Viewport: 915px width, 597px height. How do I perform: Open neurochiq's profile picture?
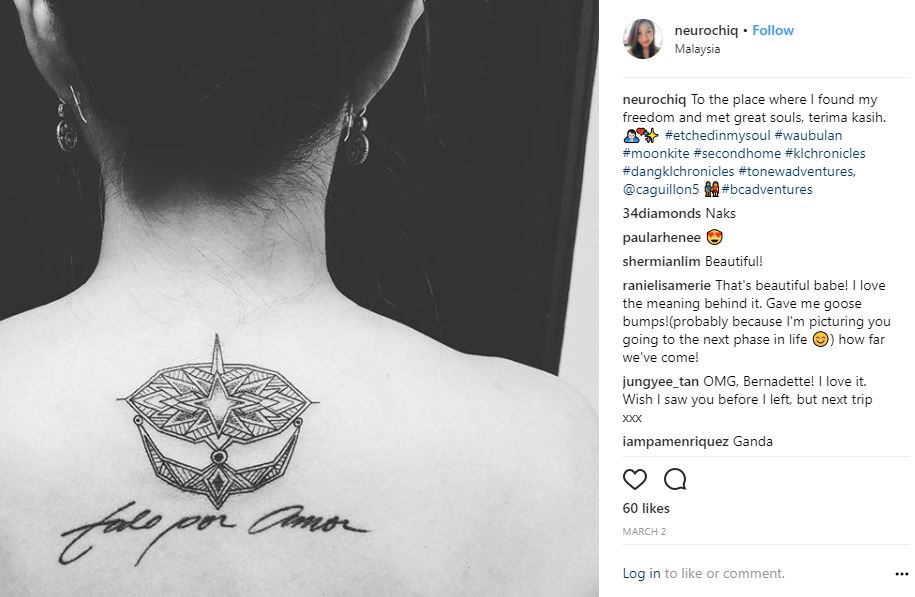coord(643,39)
